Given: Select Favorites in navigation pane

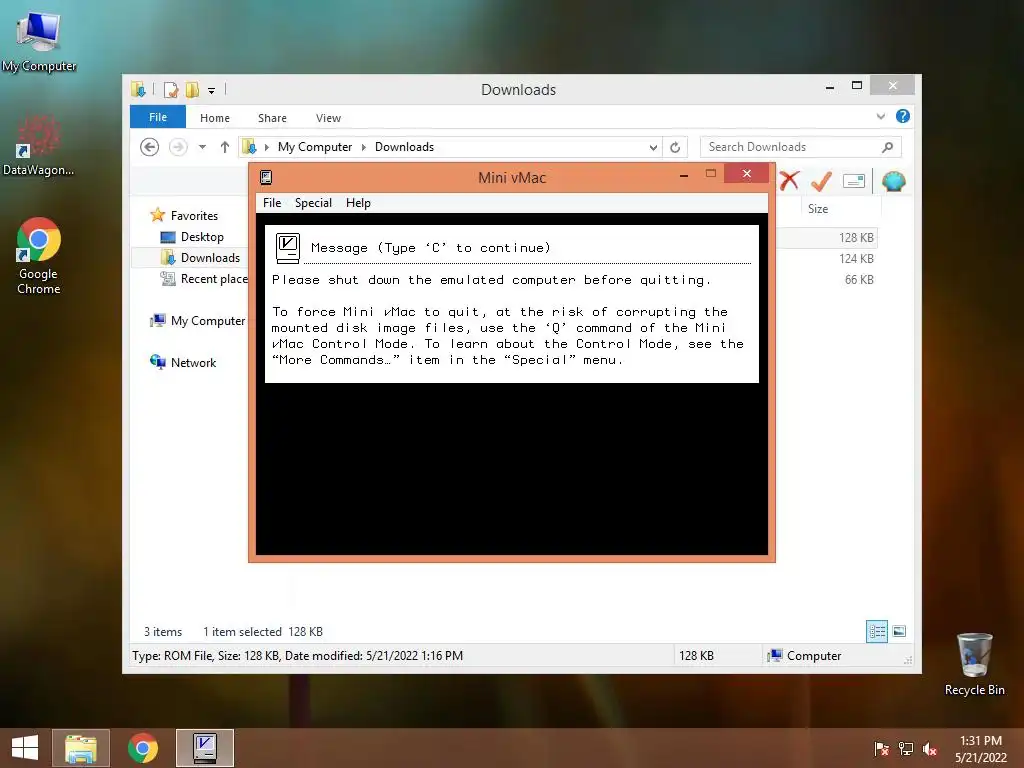Looking at the screenshot, I should (194, 216).
